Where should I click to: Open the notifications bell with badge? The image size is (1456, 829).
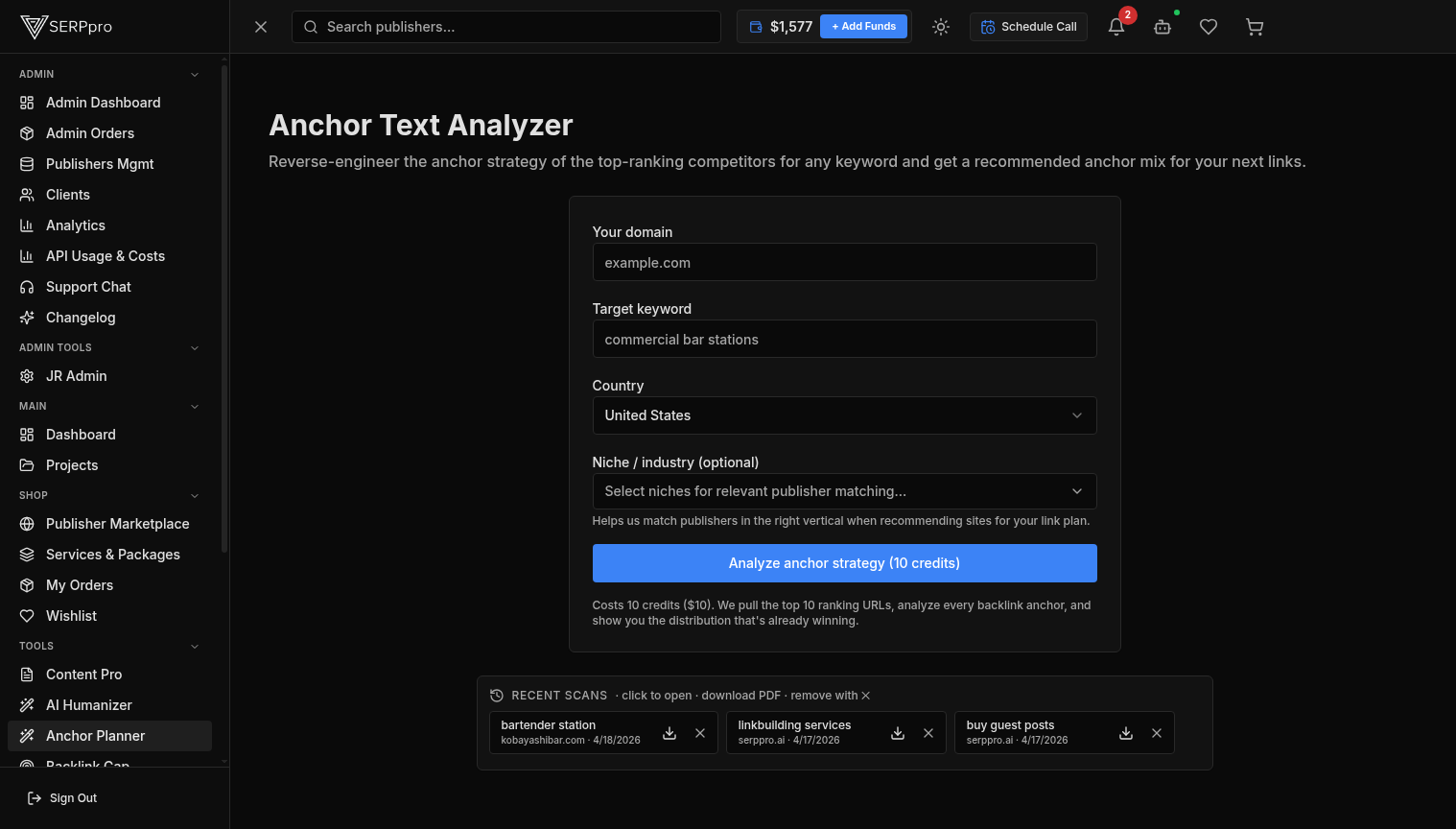pyautogui.click(x=1115, y=26)
